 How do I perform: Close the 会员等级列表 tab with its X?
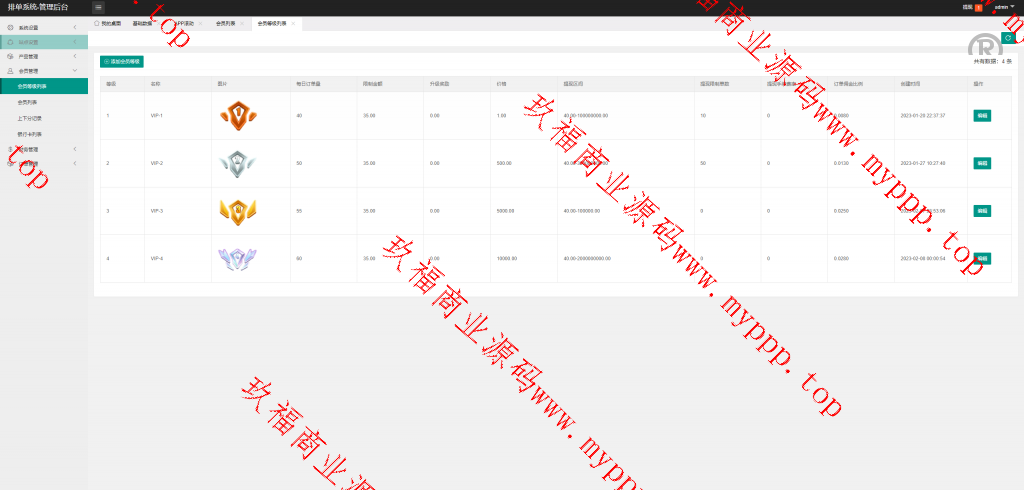(x=293, y=22)
